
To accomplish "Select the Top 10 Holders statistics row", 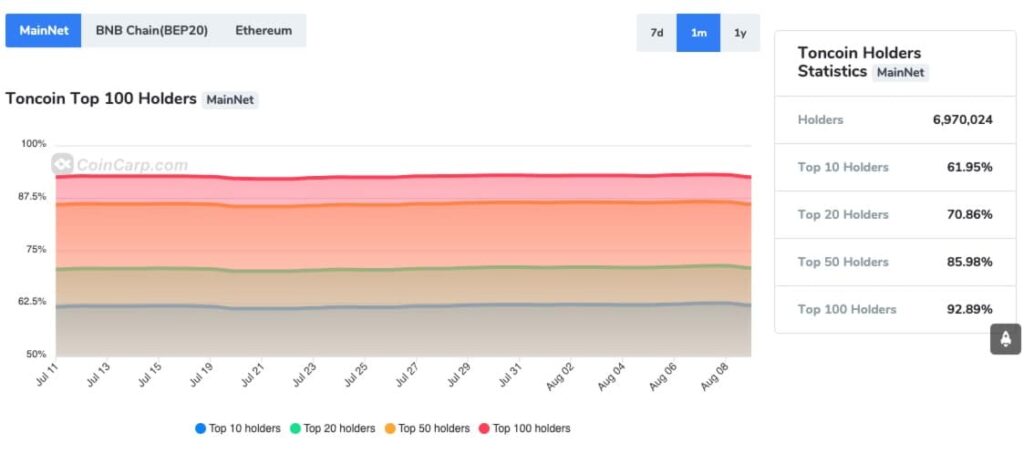I will (895, 167).
